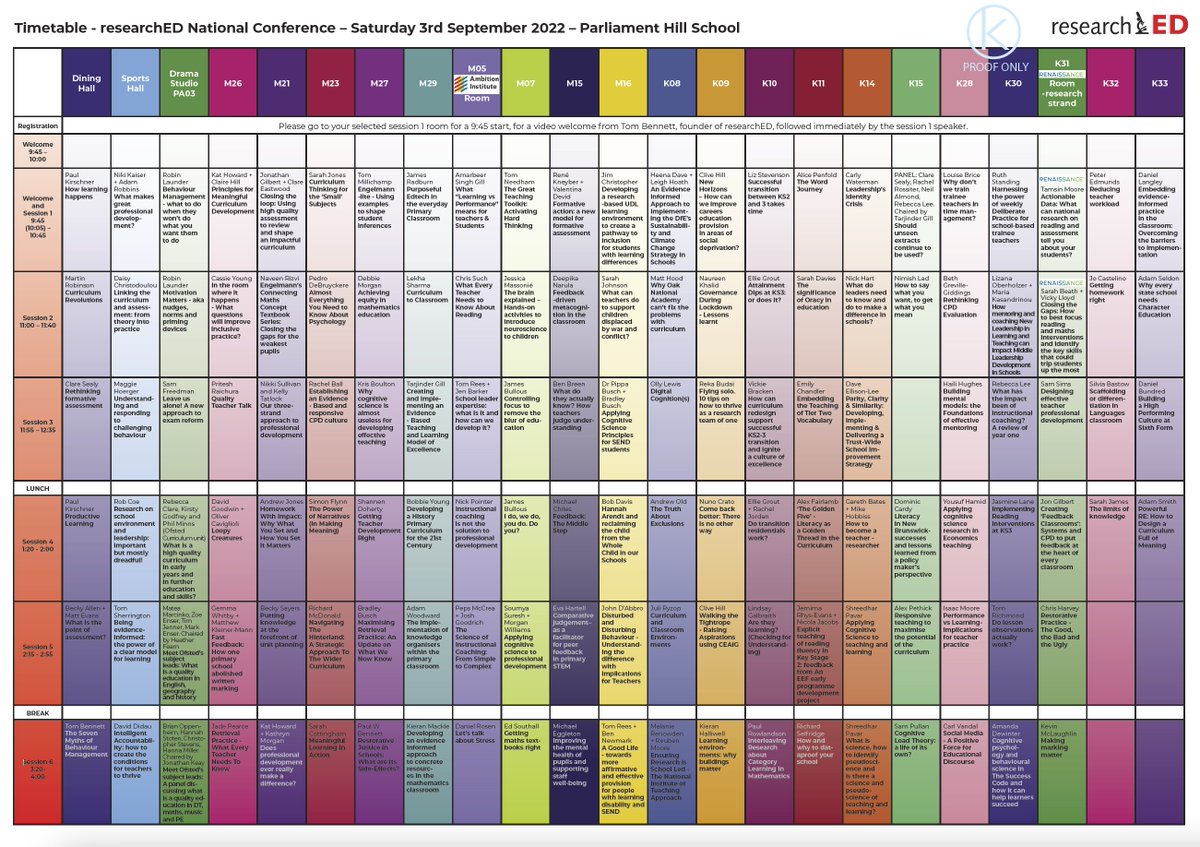Image resolution: width=1200 pixels, height=847 pixels.
Task: Open Sarah James 'The limits of knowledge' cell
Action: pos(1110,547)
